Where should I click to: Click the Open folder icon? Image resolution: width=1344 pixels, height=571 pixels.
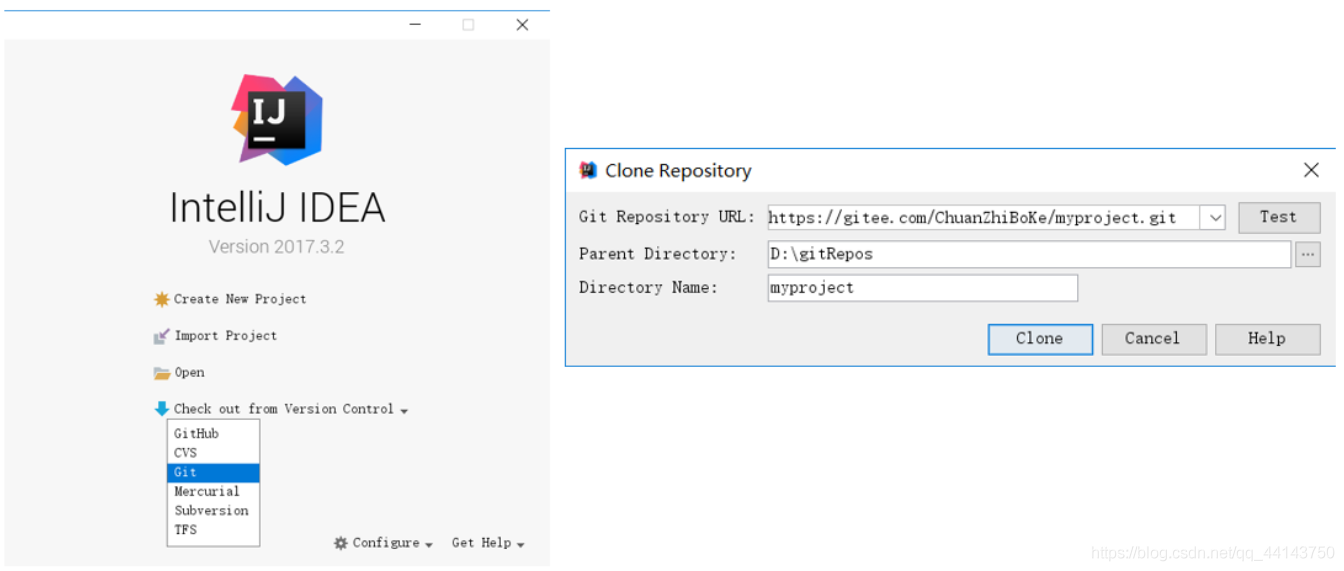[x=161, y=373]
